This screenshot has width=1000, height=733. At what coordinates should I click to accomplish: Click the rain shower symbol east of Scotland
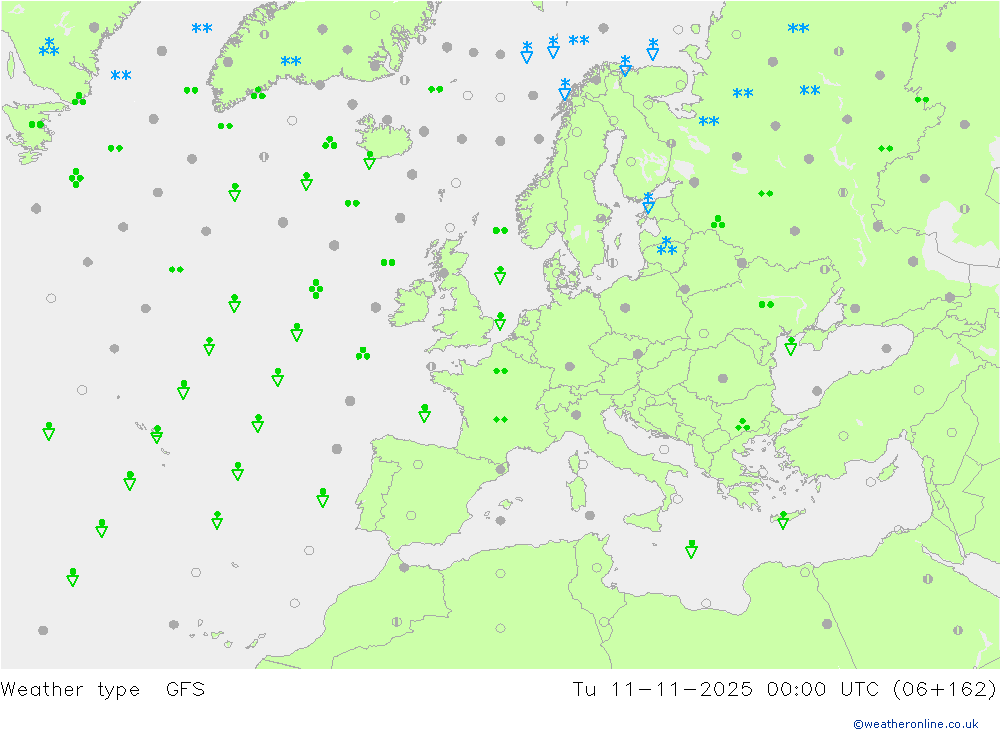pos(500,275)
